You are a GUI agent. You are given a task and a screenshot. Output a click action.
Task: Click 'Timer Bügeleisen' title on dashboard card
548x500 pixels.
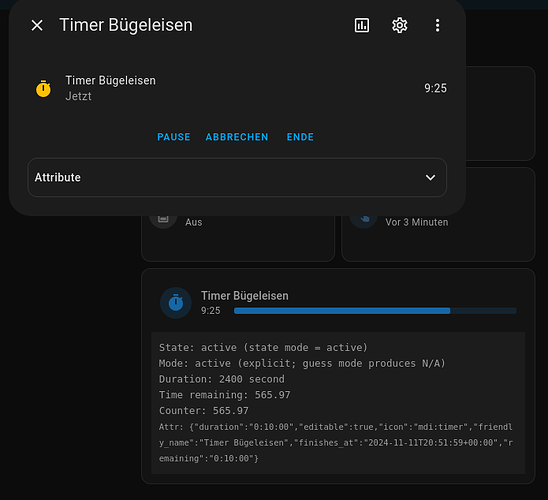tap(245, 296)
